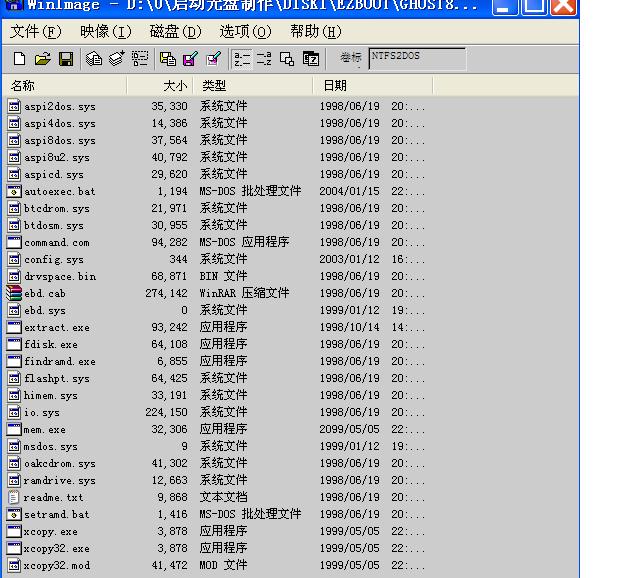Screen dimensions: 640x578
Task: Select file name oakcdrom.sys
Action: [x=60, y=464]
